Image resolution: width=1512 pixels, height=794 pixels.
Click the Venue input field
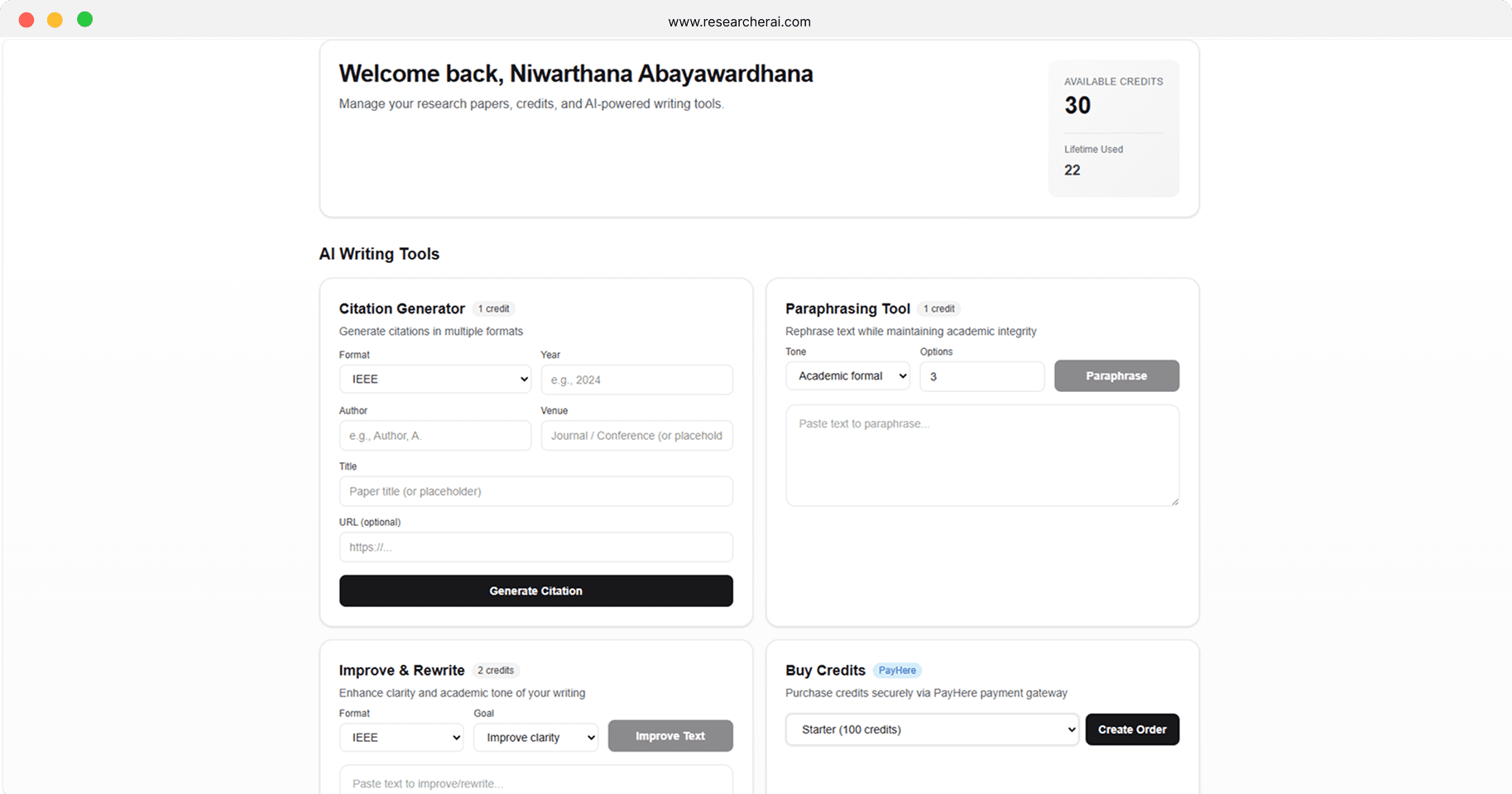pos(636,435)
